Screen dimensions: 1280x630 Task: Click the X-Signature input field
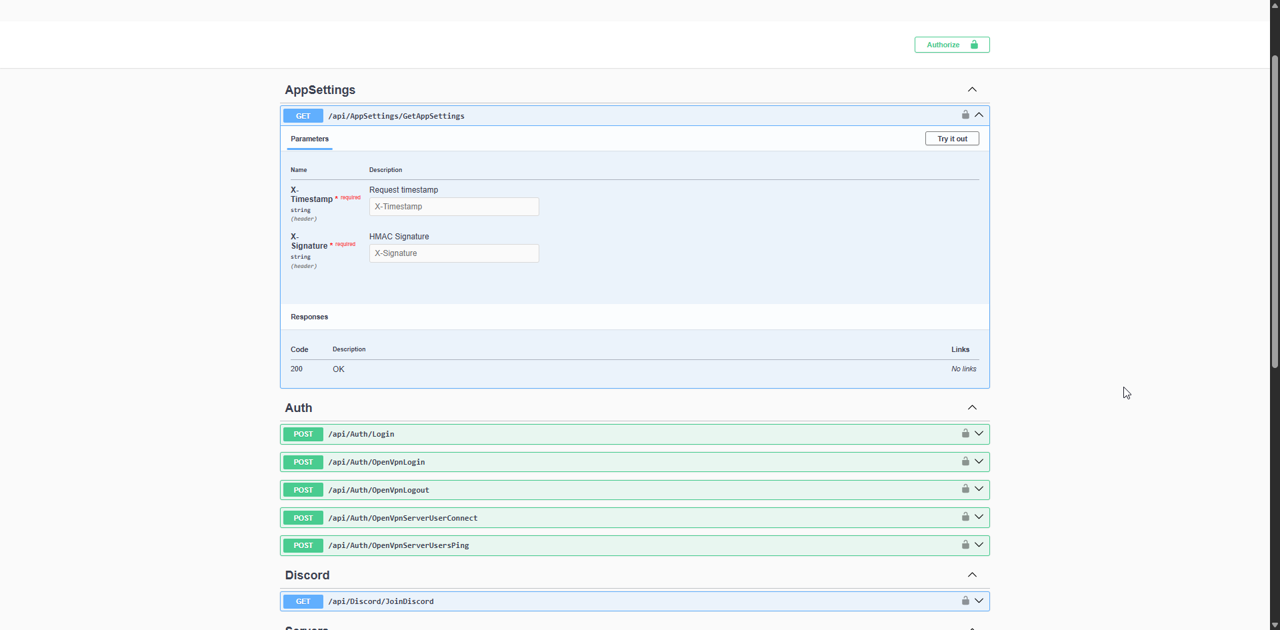click(x=454, y=254)
